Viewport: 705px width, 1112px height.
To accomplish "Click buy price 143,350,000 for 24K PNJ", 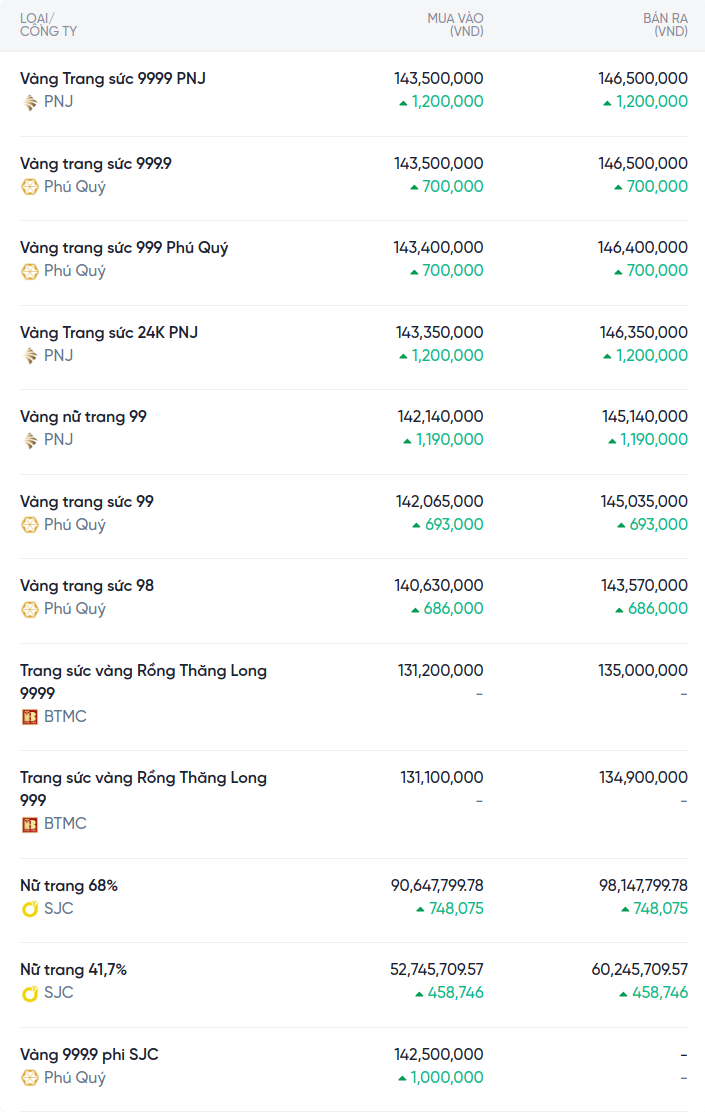I will point(438,332).
